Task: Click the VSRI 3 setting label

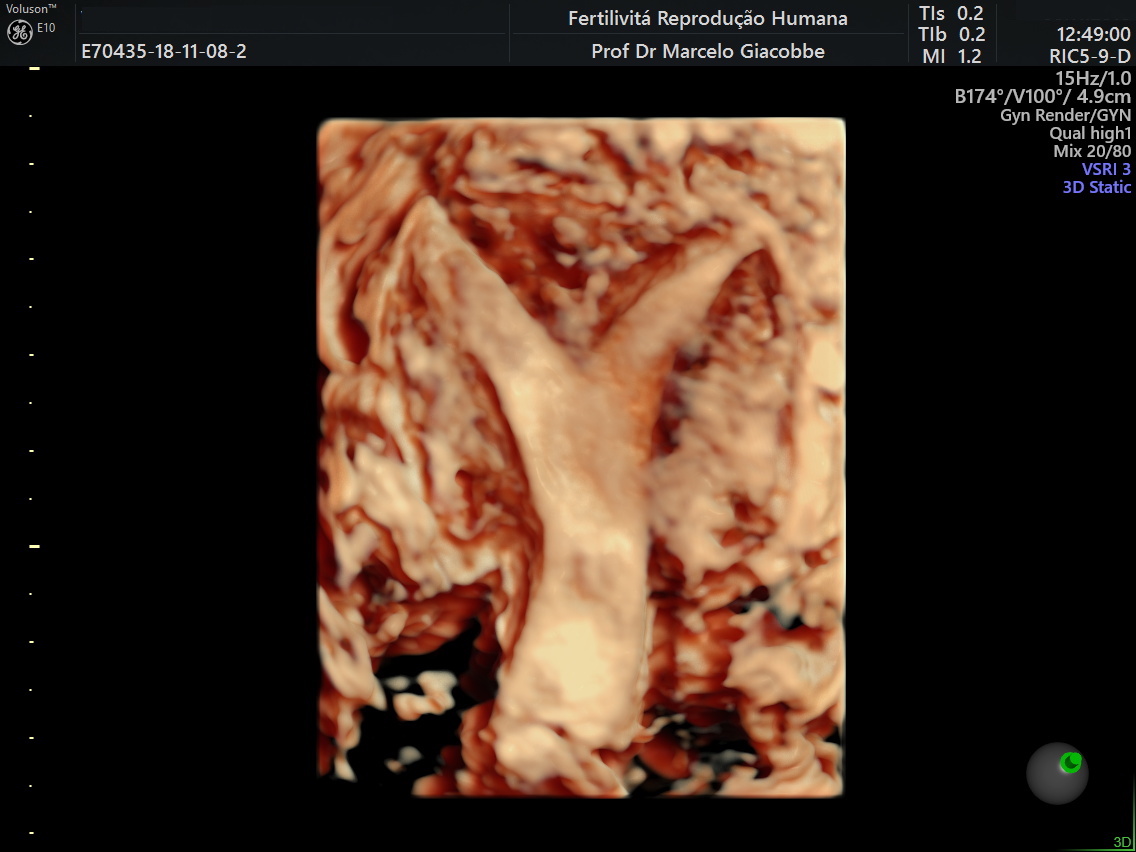Action: pos(1106,169)
